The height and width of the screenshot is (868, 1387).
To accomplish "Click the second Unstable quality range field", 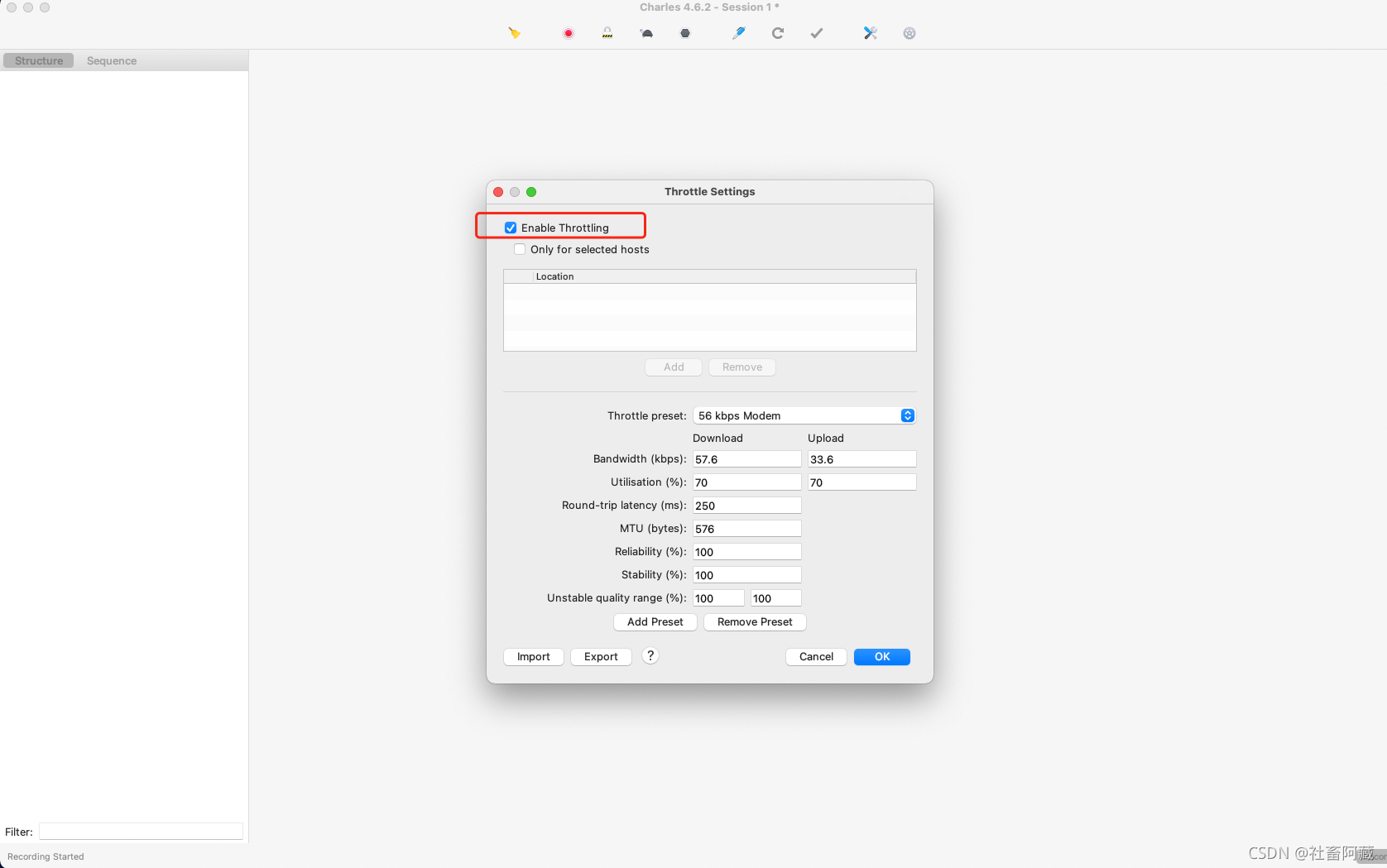I will click(776, 598).
